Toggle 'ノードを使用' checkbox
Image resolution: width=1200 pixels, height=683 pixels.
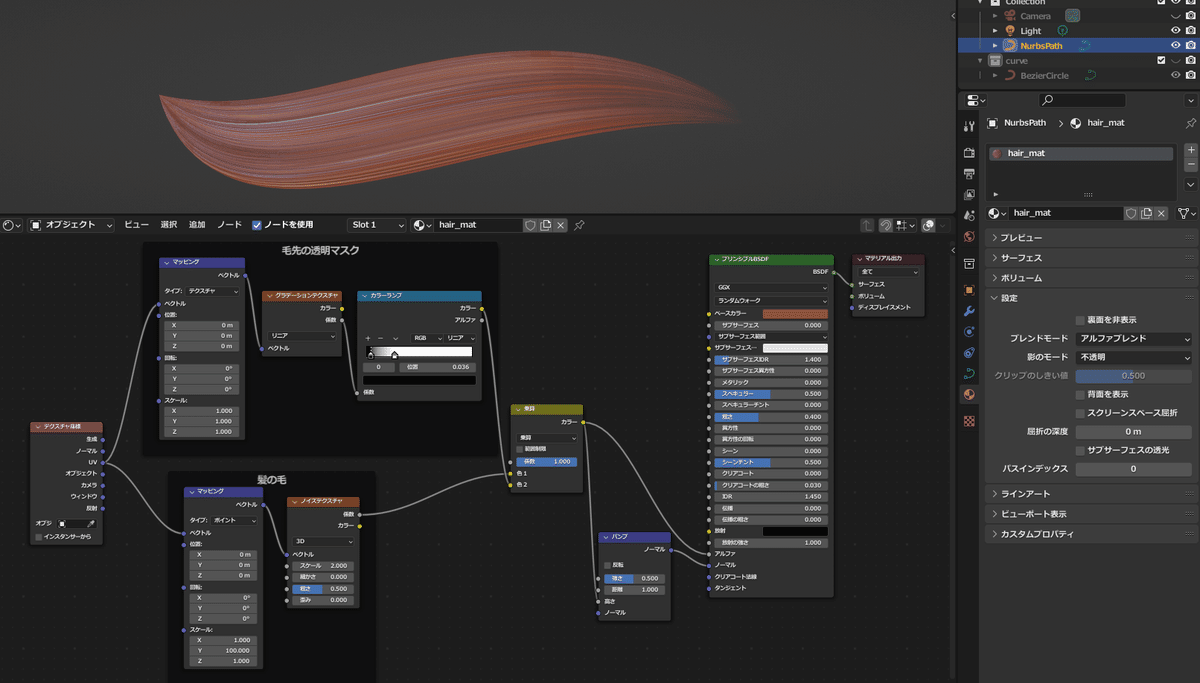point(257,225)
